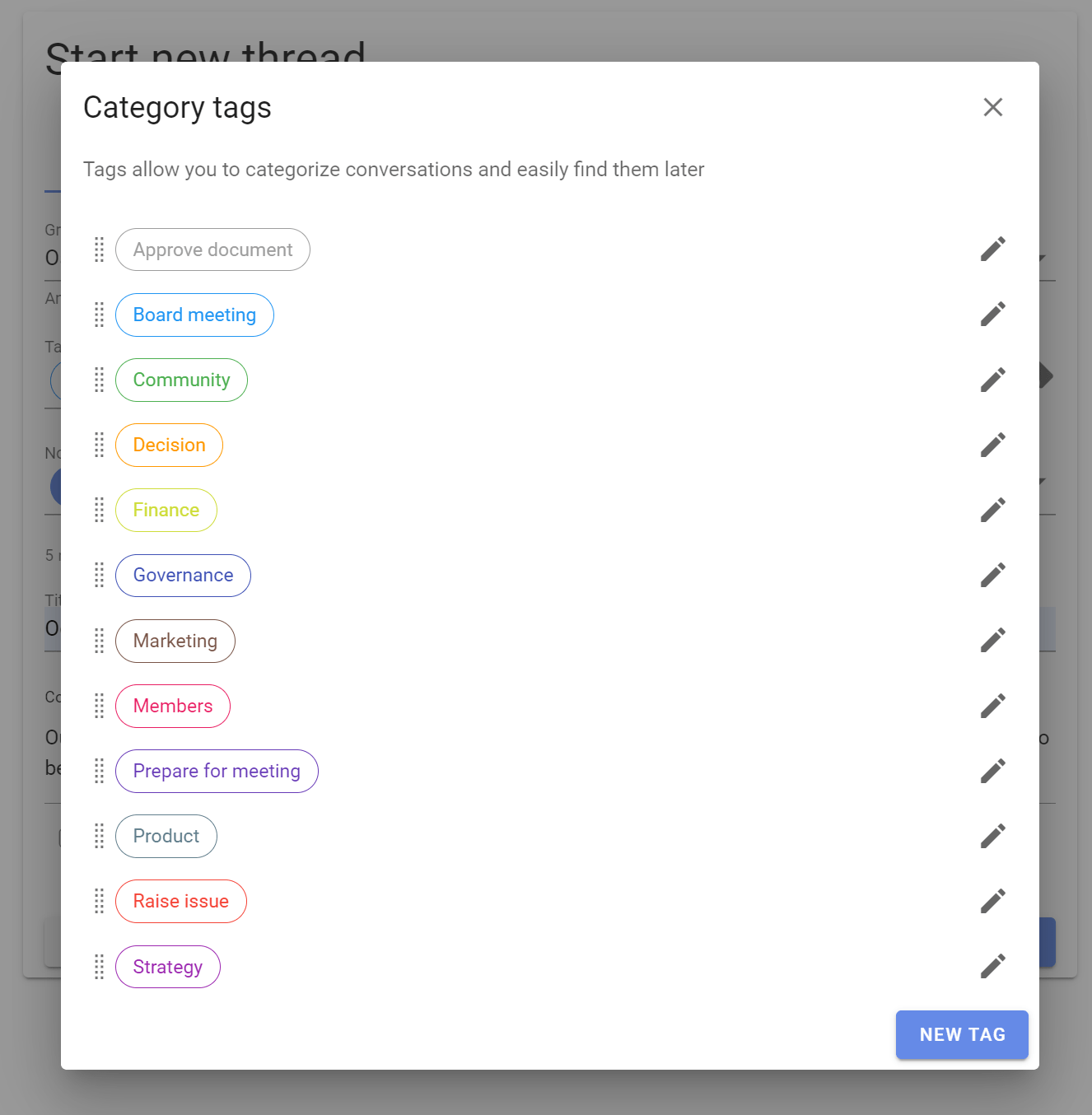The image size is (1092, 1115).
Task: Edit the Governance tag
Action: pos(992,575)
